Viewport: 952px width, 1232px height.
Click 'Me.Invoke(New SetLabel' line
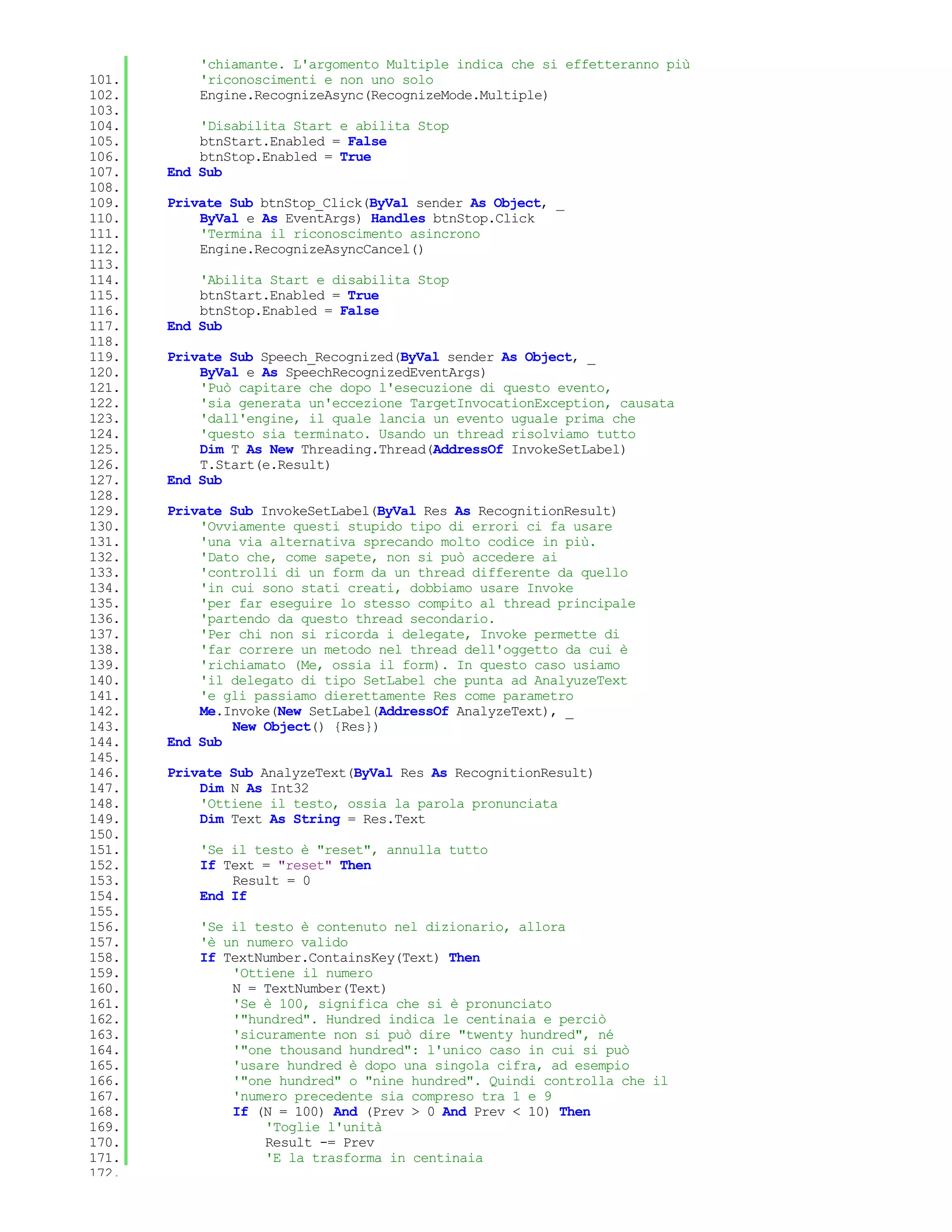coord(386,712)
